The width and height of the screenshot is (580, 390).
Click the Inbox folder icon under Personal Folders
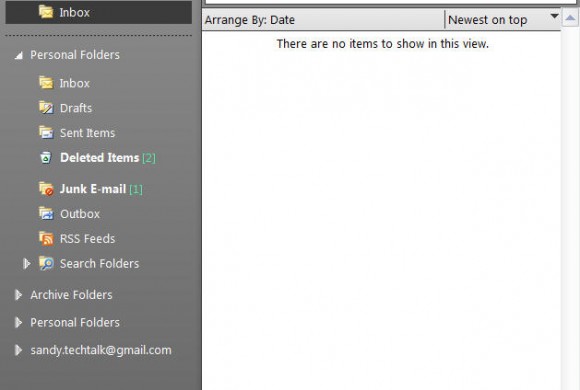coord(46,83)
